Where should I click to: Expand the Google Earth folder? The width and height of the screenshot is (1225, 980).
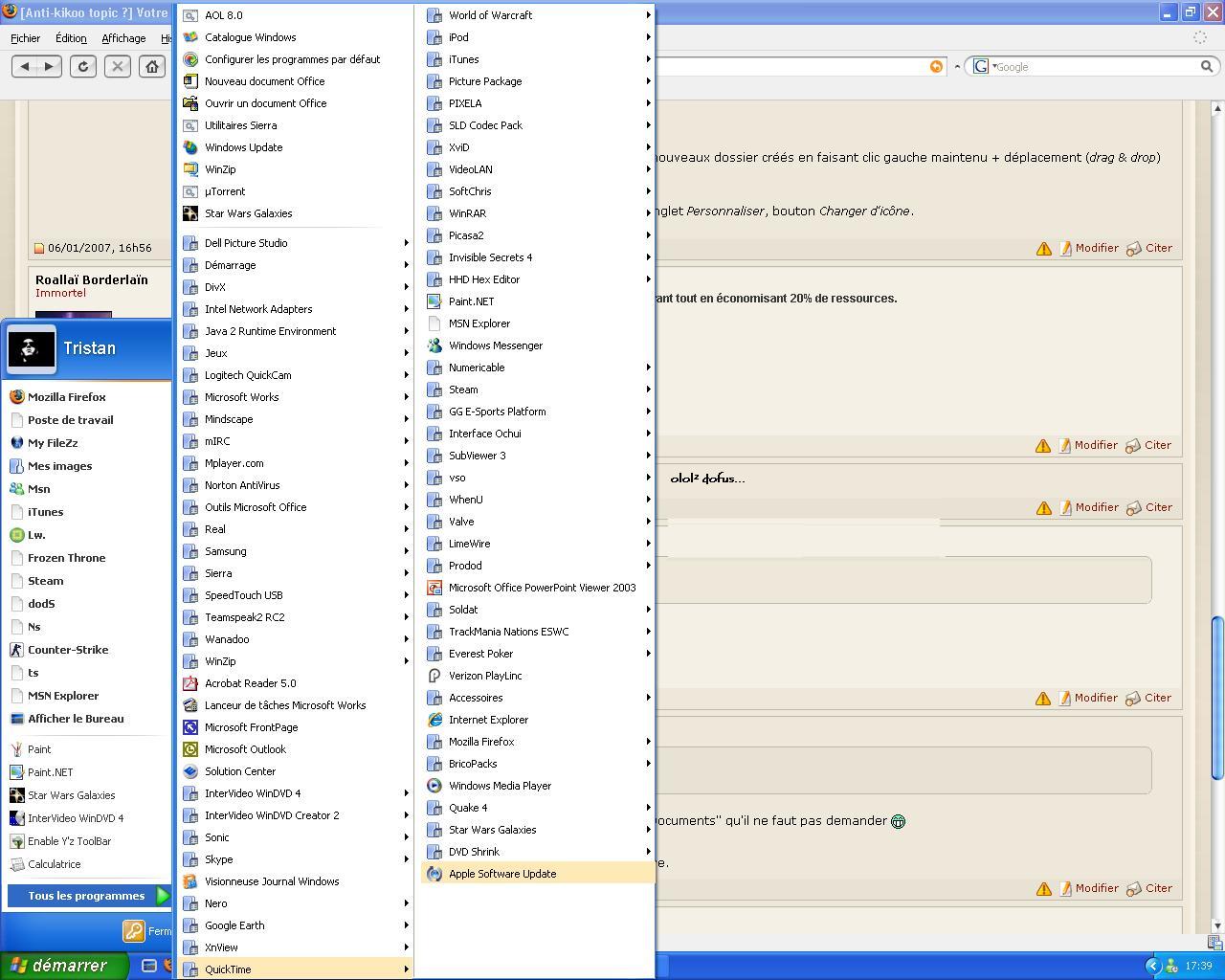296,925
